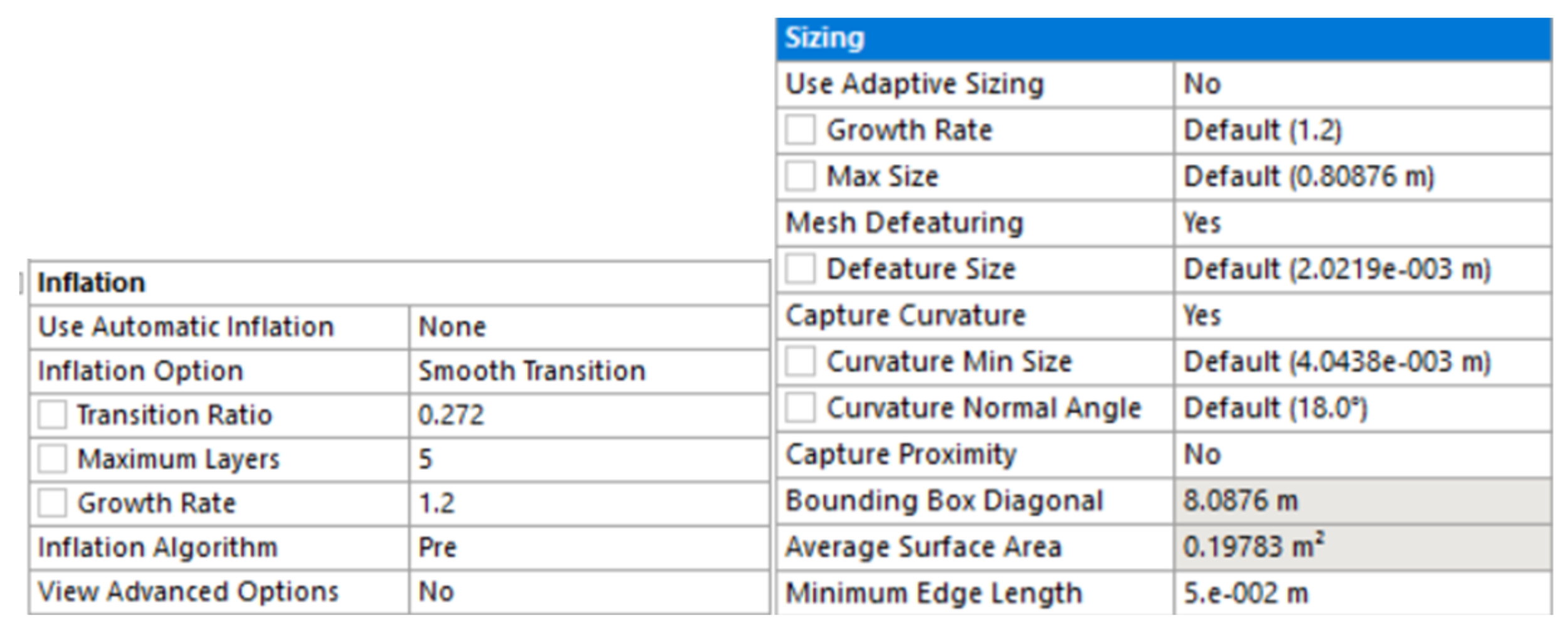Tick the Curvature Min Size checkbox
The width and height of the screenshot is (1568, 639).
coord(801,362)
